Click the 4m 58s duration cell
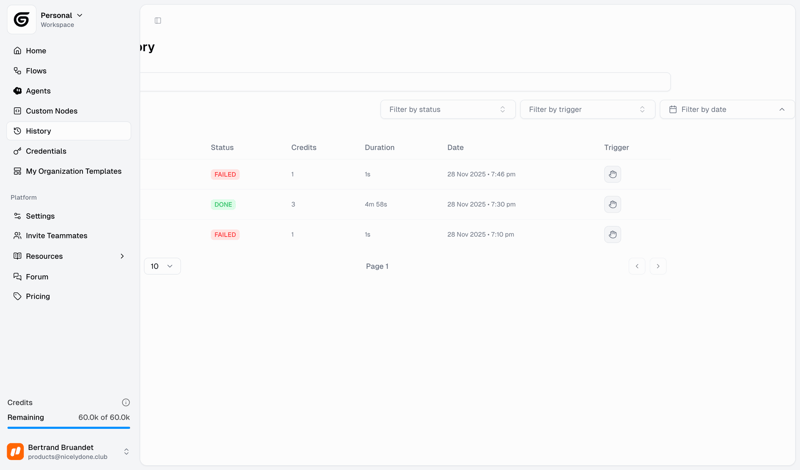This screenshot has height=470, width=800. tap(376, 205)
